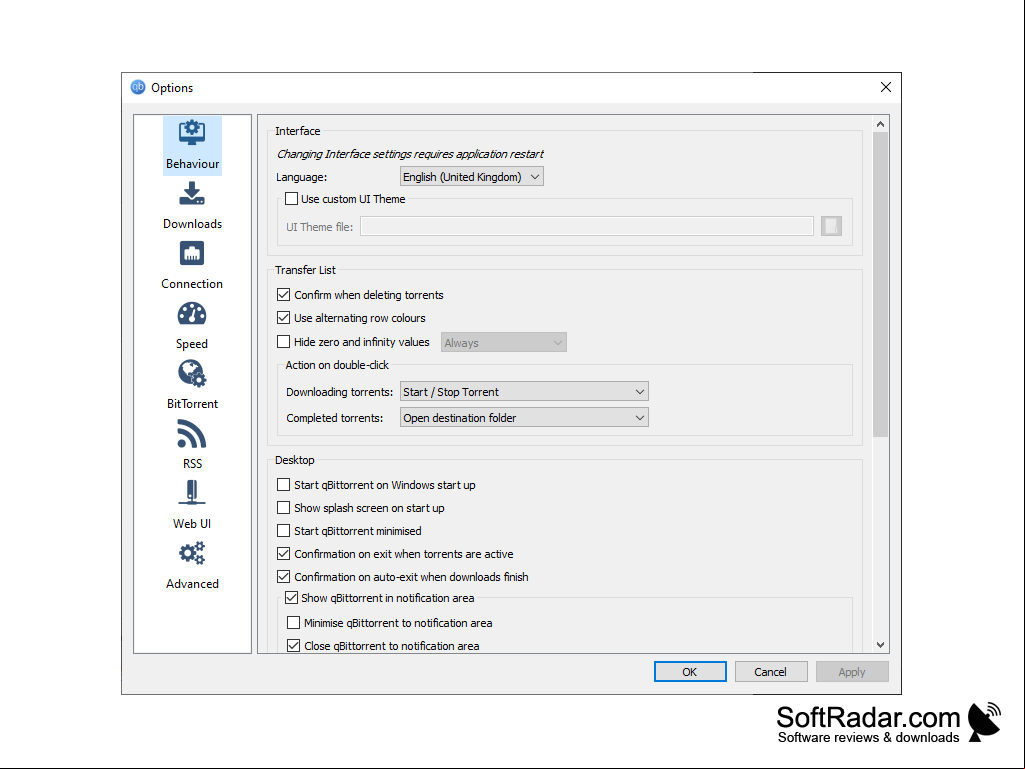Click the Cancel button
The height and width of the screenshot is (769, 1025).
[771, 672]
